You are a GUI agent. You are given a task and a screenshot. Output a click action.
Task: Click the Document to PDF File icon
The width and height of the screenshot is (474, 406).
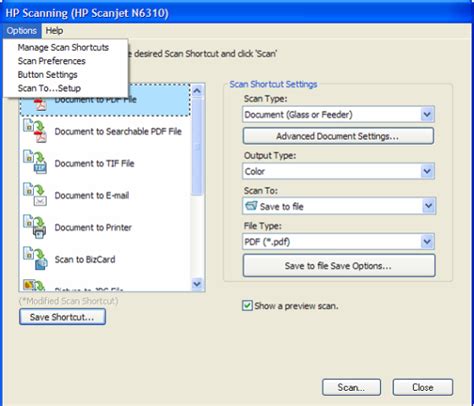pyautogui.click(x=41, y=104)
